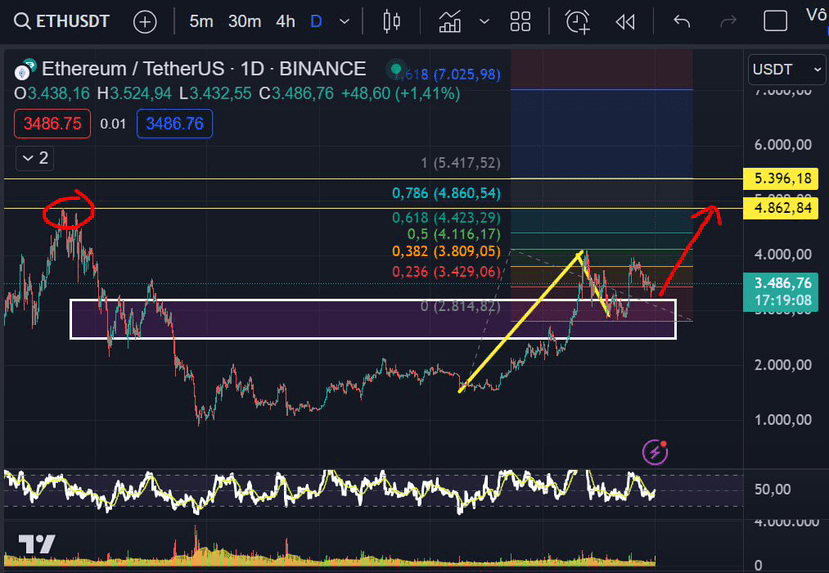Click the closing value C3.486,76
Screen dimensions: 829x573
(x=297, y=94)
